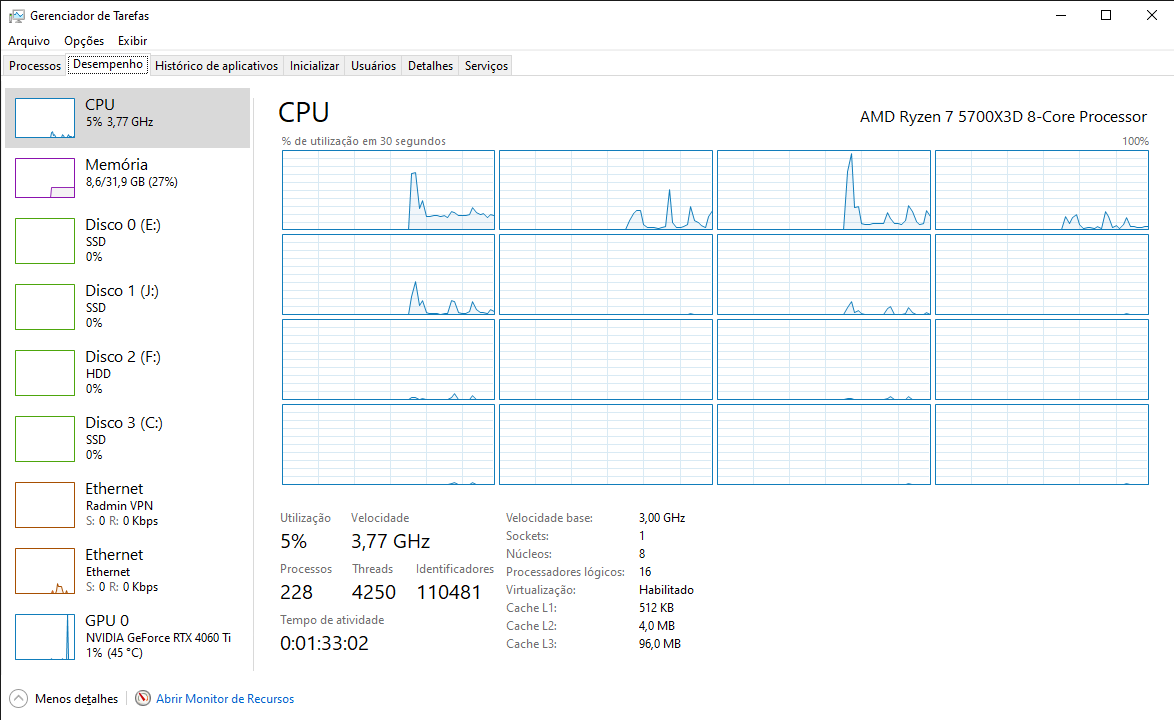
Task: Select Disco 0 (E:) in sidebar
Action: click(127, 240)
